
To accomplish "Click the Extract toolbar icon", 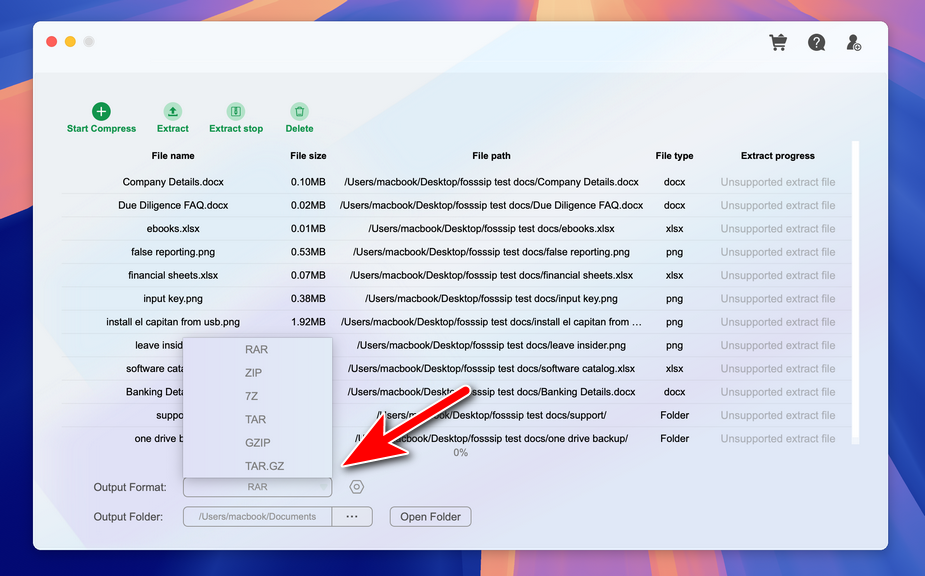I will pyautogui.click(x=173, y=112).
